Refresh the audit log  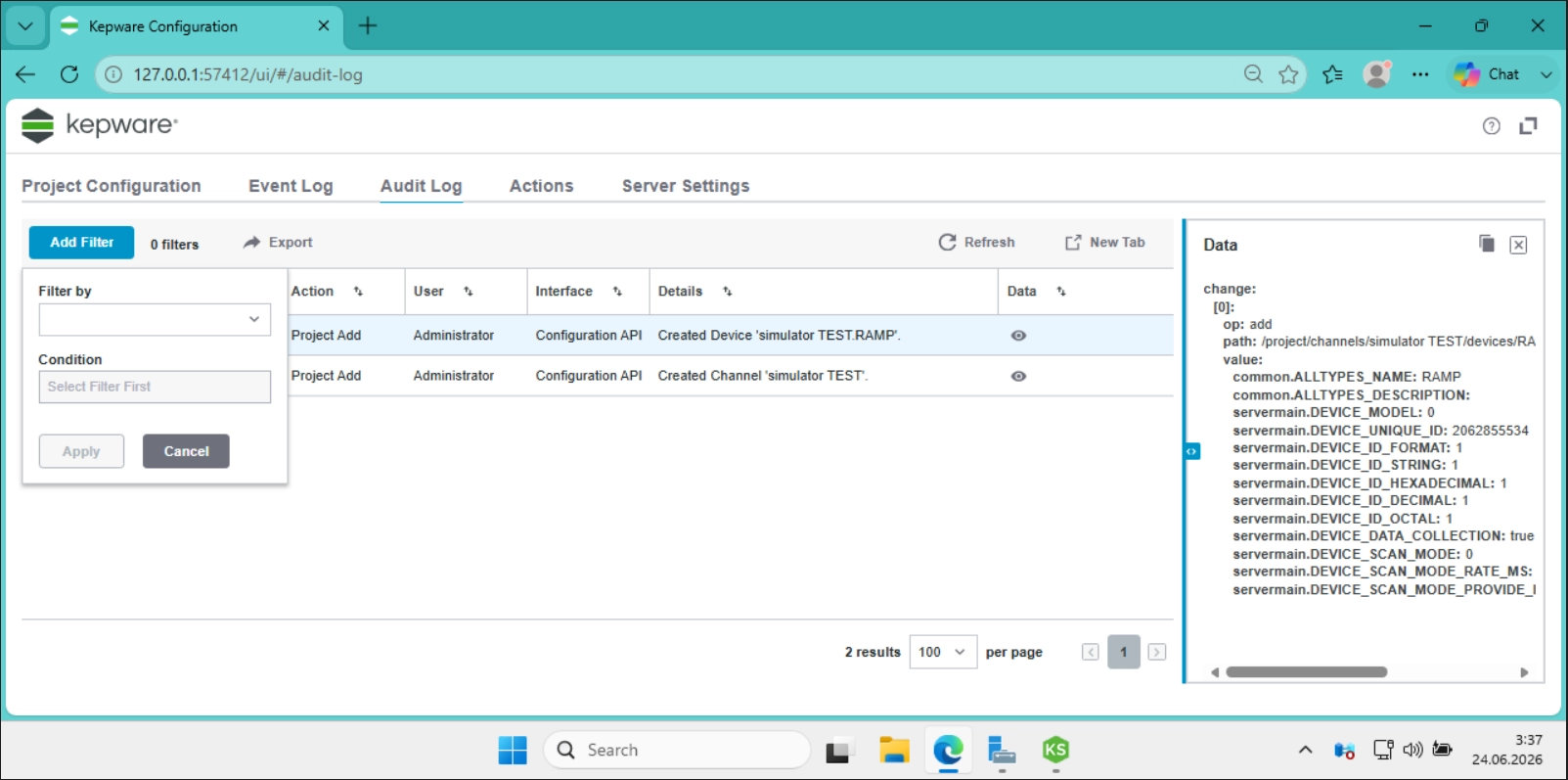click(x=976, y=243)
